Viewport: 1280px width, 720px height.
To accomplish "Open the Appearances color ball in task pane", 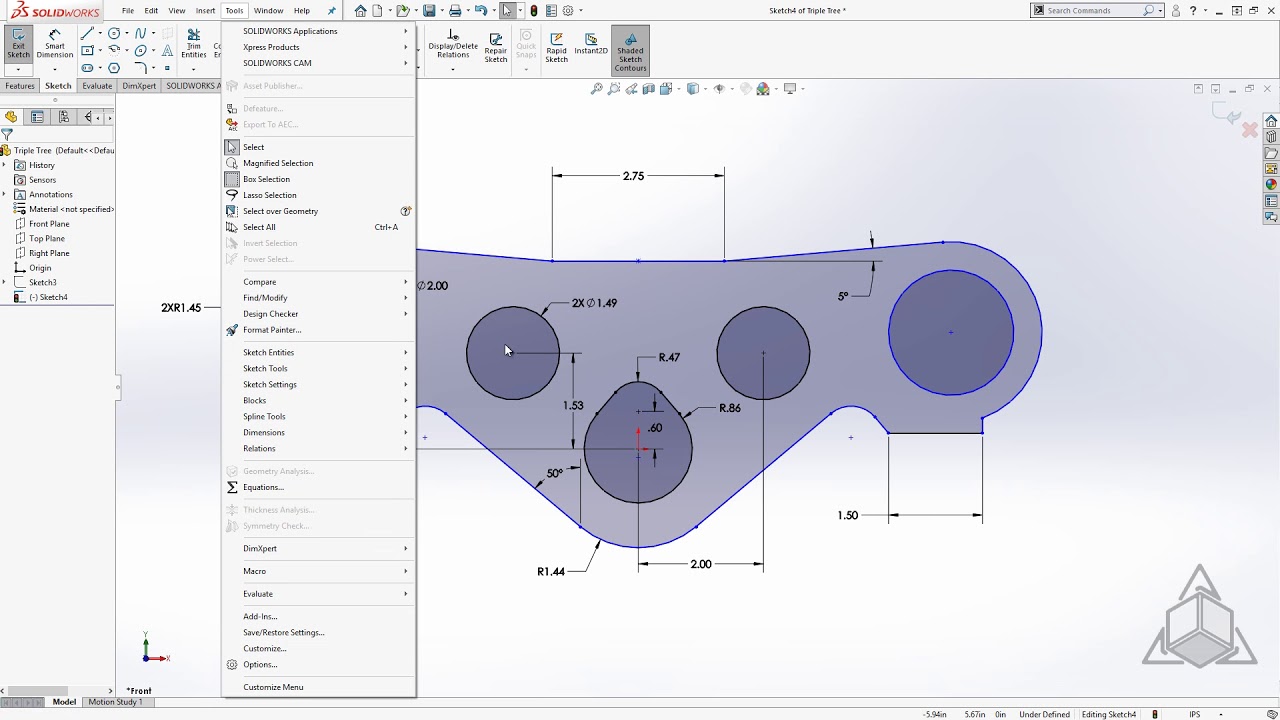I will tap(1271, 185).
